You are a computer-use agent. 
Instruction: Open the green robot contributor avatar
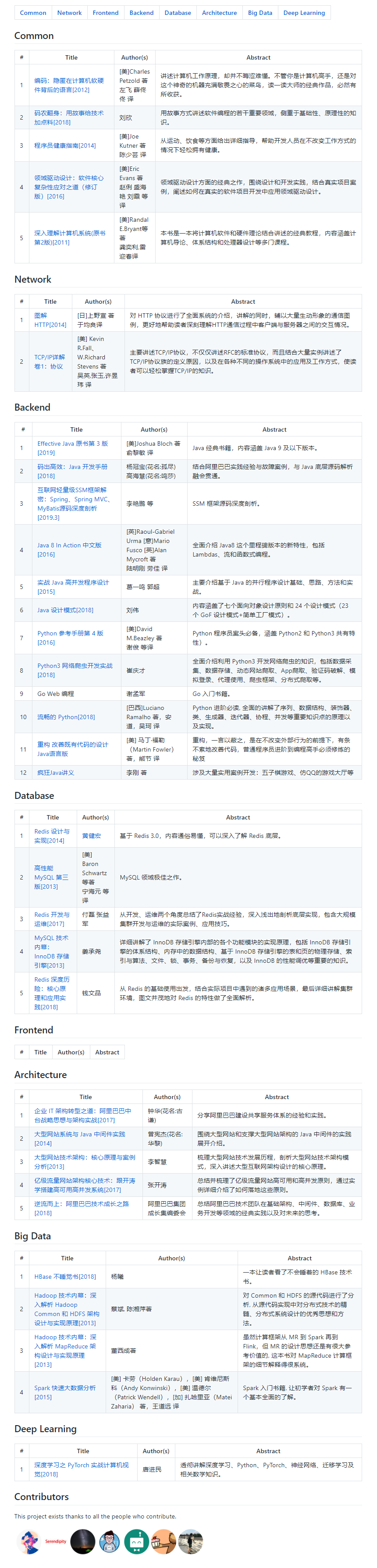pyautogui.click(x=136, y=1541)
